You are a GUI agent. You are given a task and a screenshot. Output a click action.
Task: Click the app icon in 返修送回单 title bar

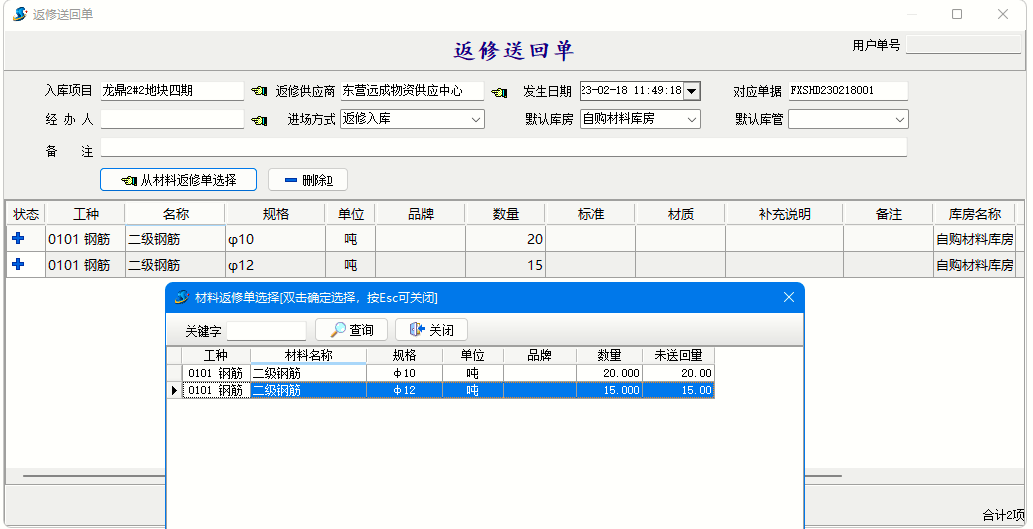19,14
